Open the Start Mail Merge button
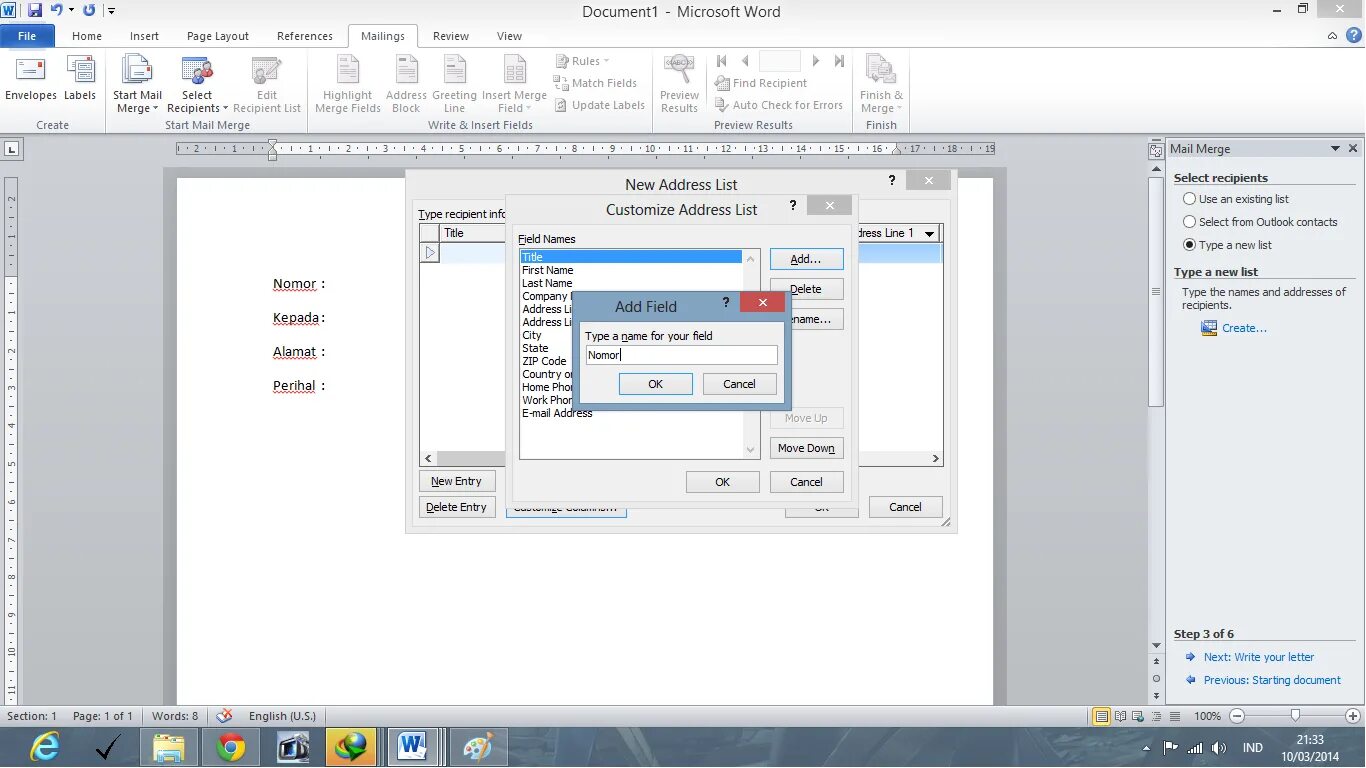 137,84
